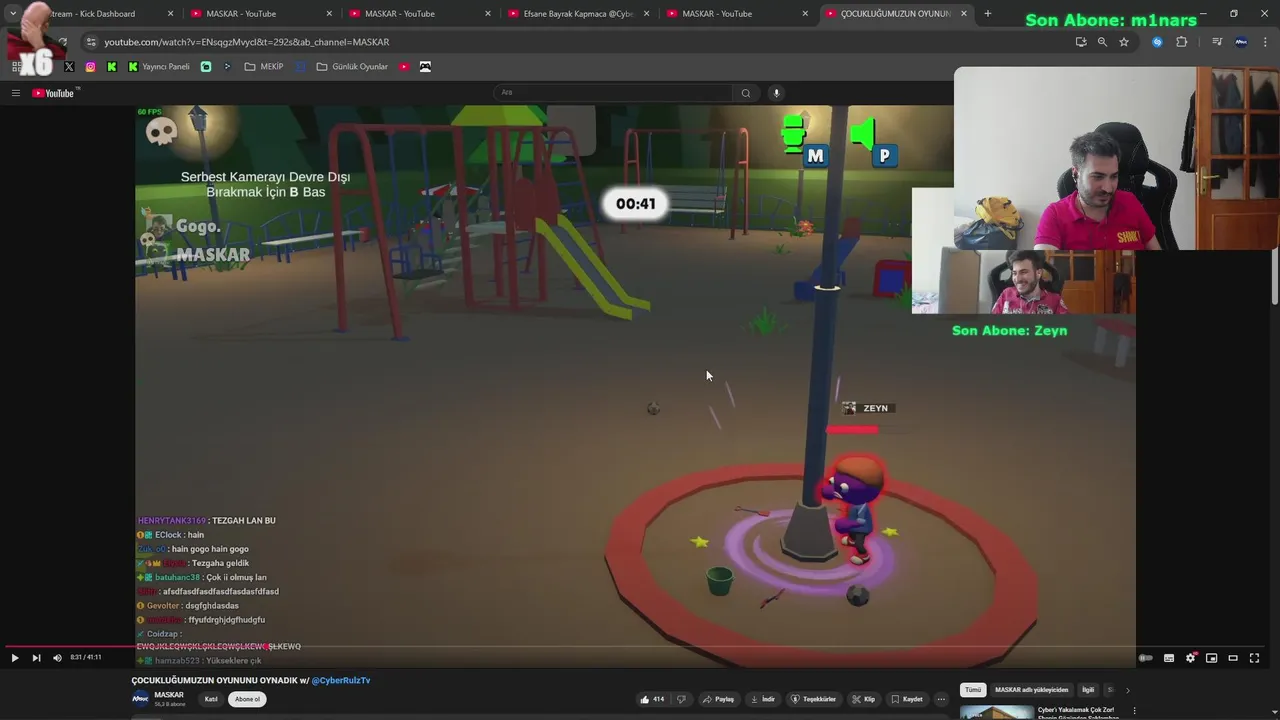The image size is (1280, 720).
Task: Toggle the autoplay switch
Action: coord(1146,658)
